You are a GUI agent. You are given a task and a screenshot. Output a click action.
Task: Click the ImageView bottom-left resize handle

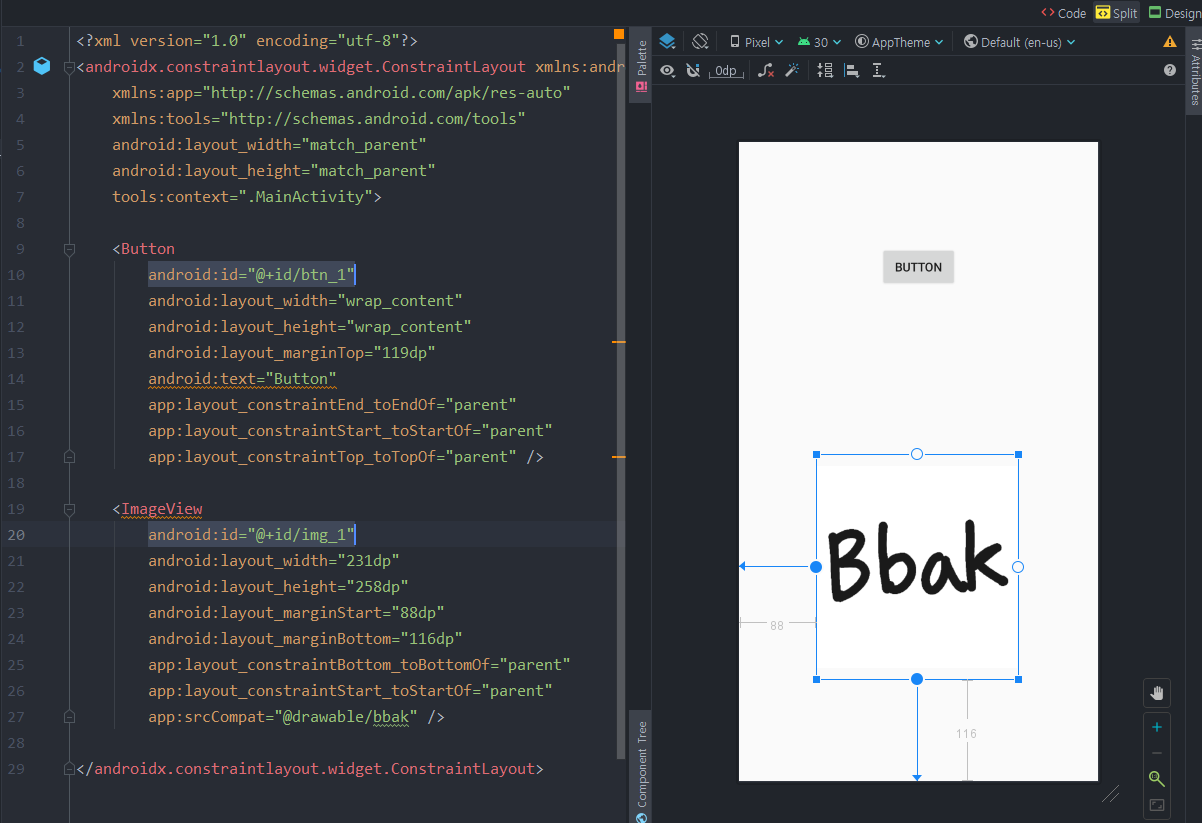coord(817,679)
